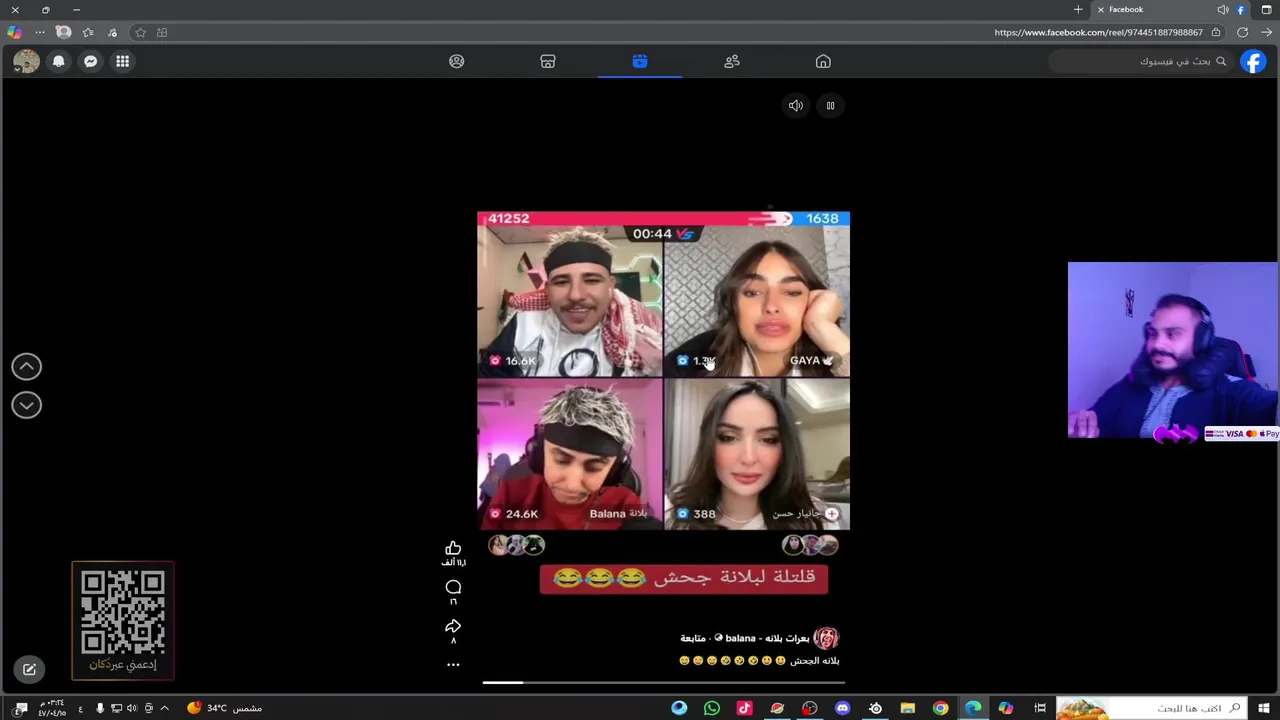Open the Marketplace tab

tap(548, 61)
